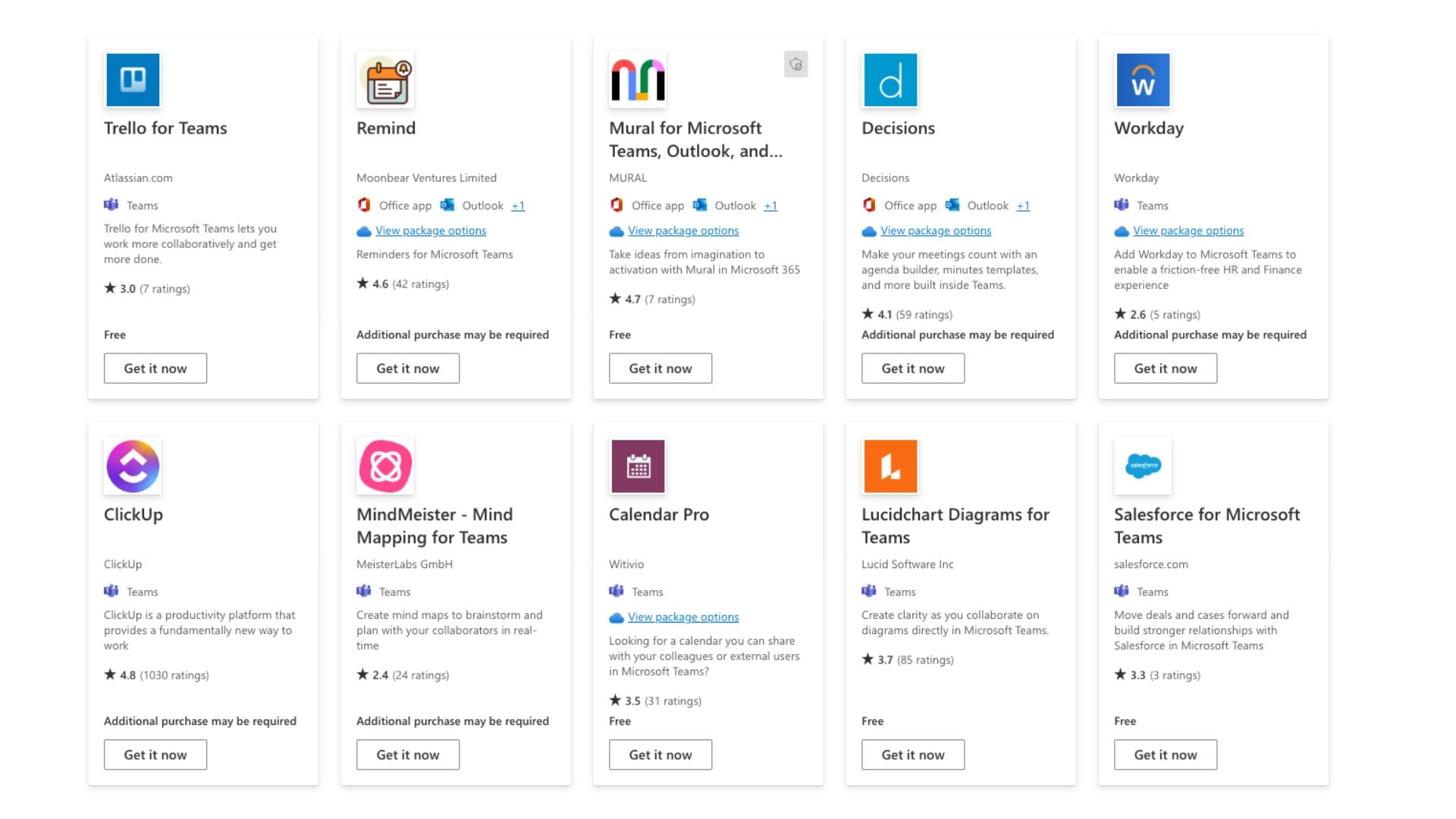Viewport: 1456px width, 819px height.
Task: Open the Mural for Microsoft Teams title
Action: (x=695, y=140)
